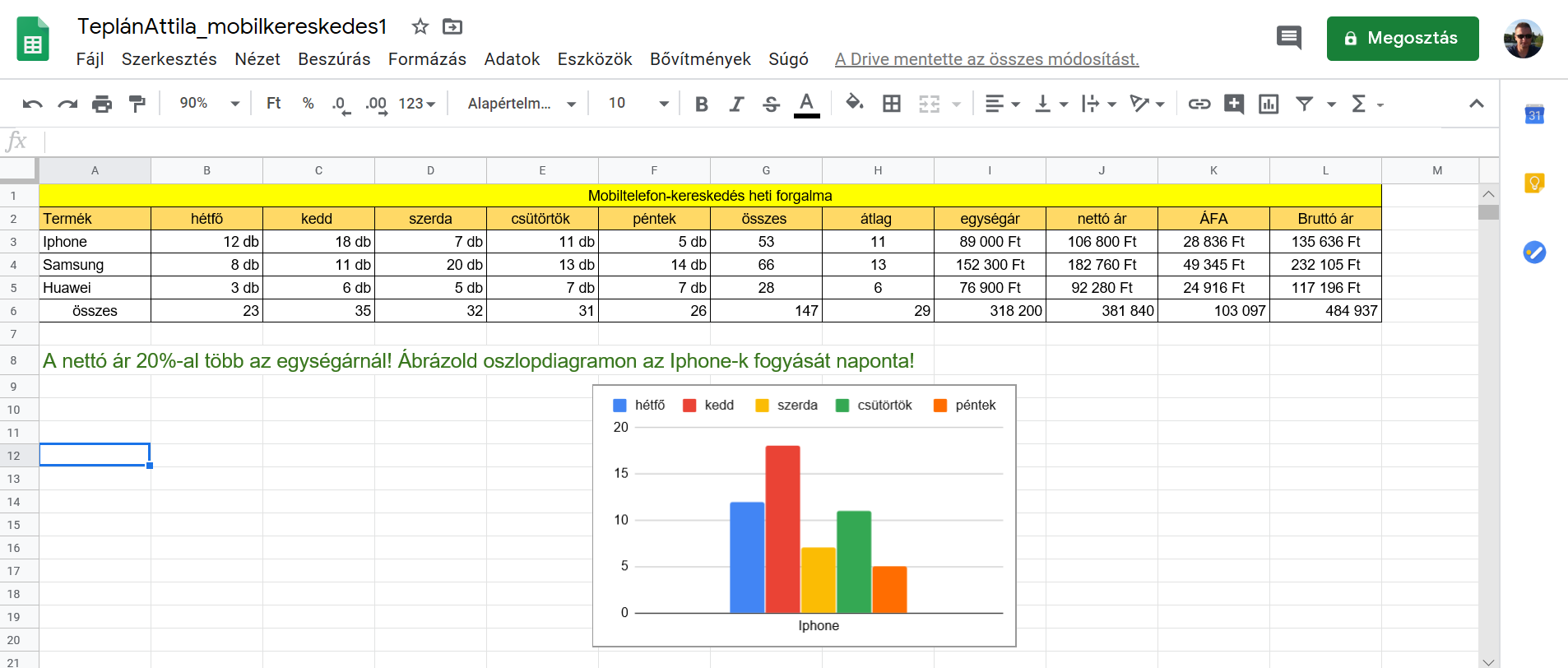Open the comment history icon
This screenshot has height=668, width=1568.
(1288, 38)
